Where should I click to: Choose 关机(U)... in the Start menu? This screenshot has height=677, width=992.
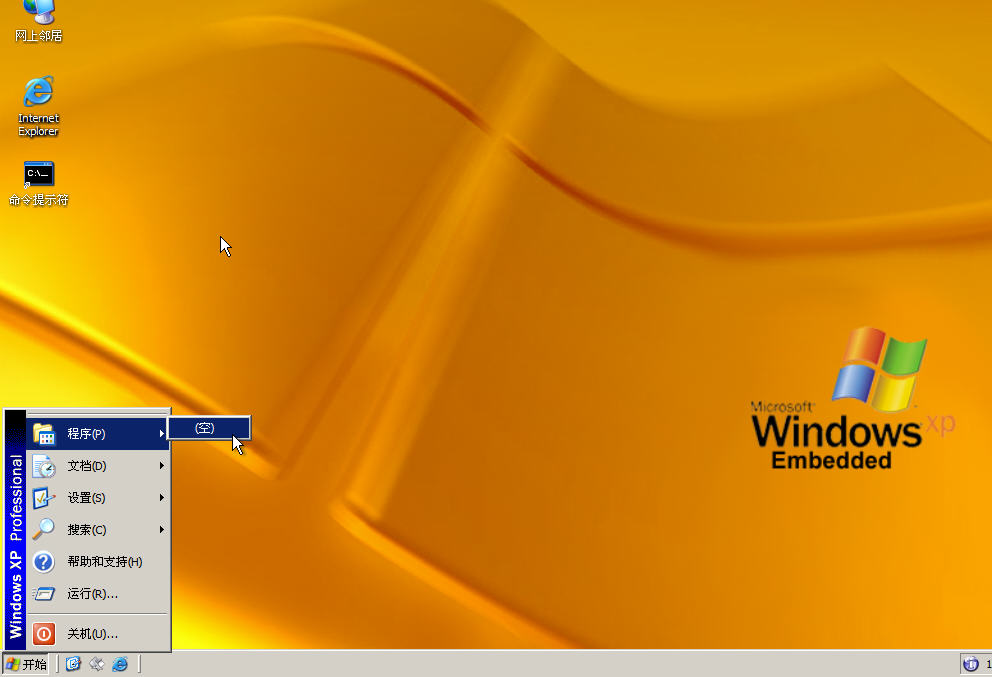click(98, 634)
